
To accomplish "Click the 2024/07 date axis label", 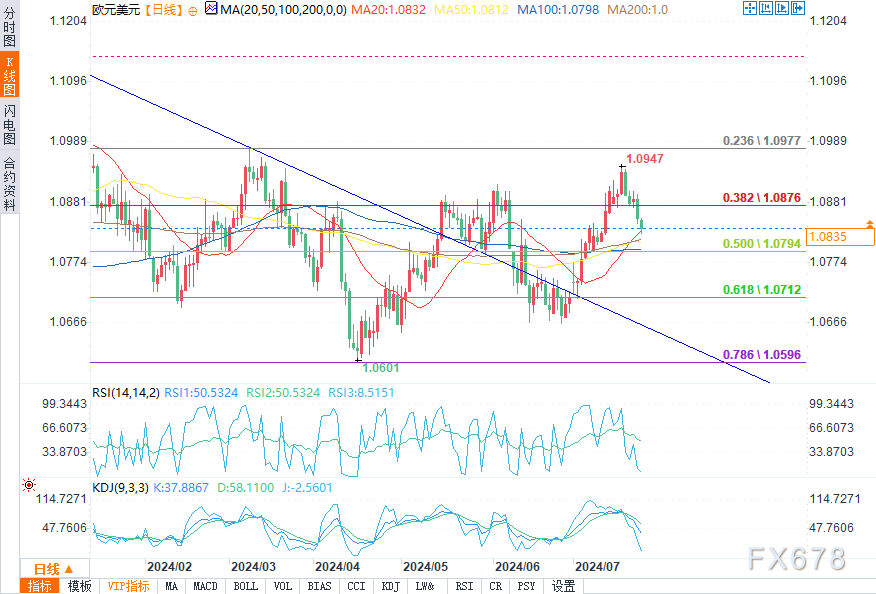I will coord(597,567).
